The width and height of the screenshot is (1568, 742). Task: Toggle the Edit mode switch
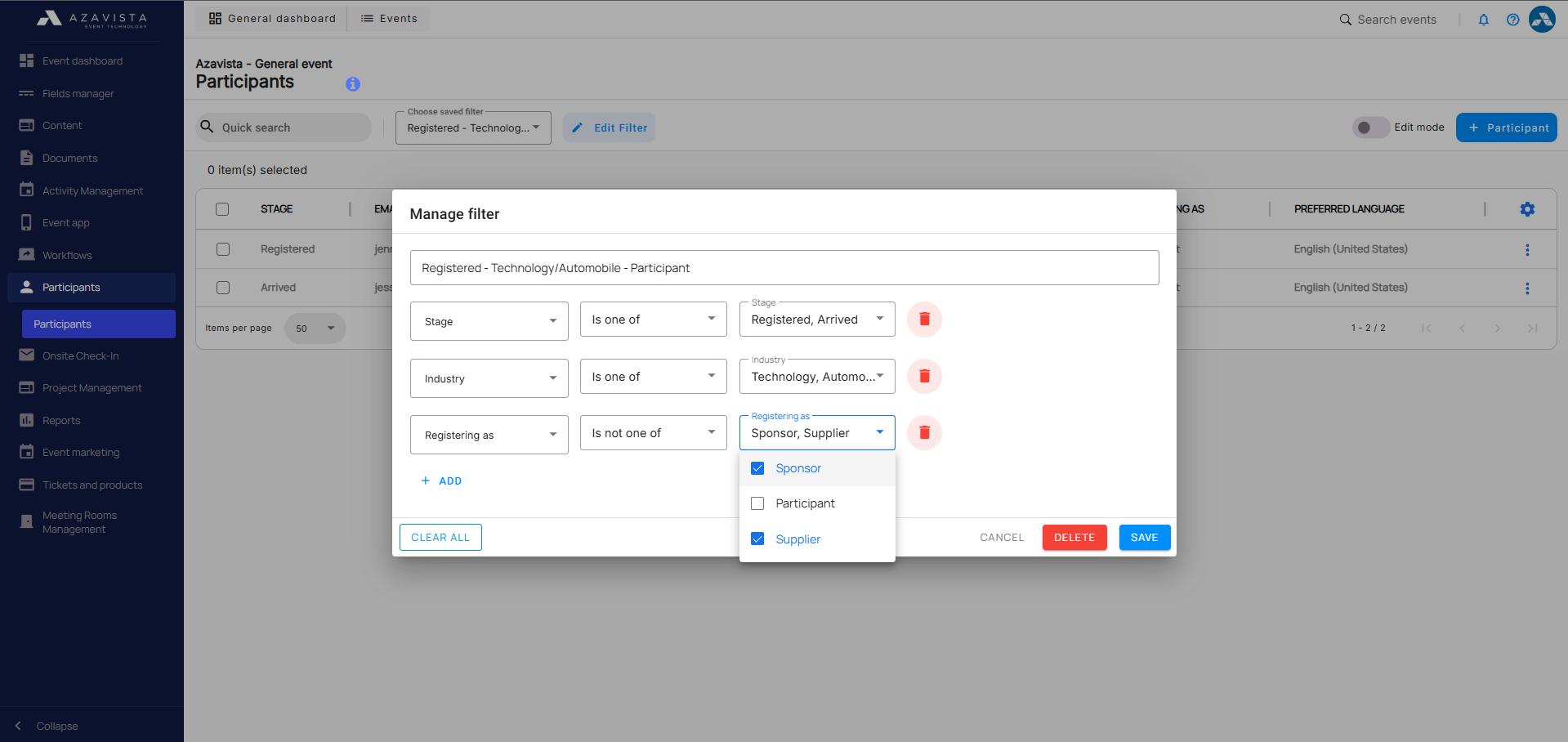click(x=1370, y=127)
